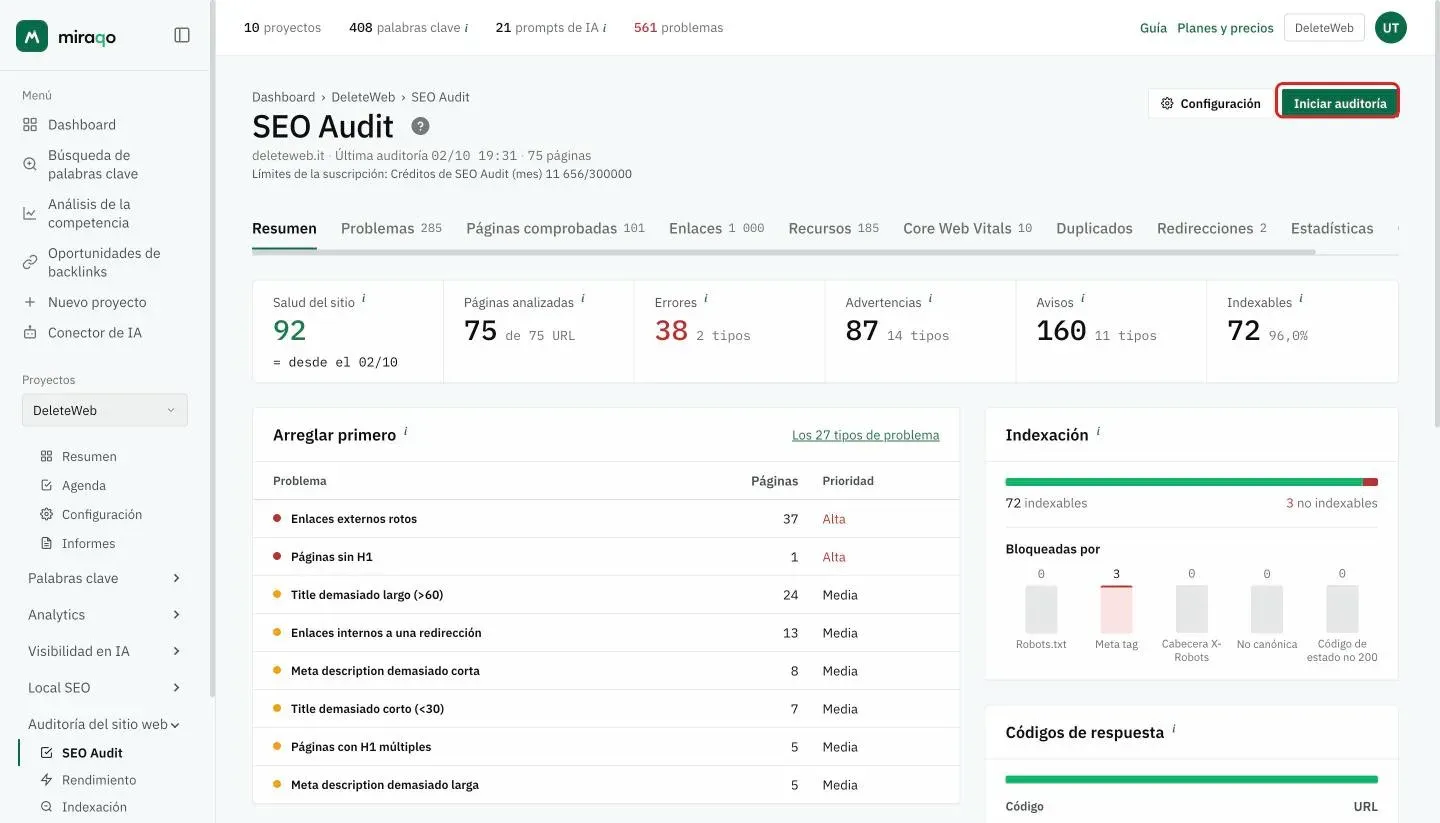Image resolution: width=1440 pixels, height=823 pixels.
Task: Open the Enlaces tab
Action: pyautogui.click(x=716, y=228)
